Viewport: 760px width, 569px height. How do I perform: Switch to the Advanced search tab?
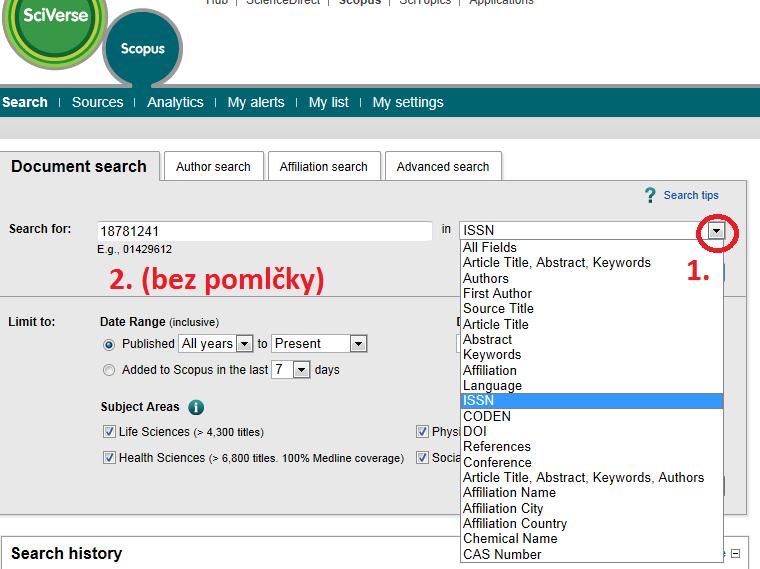click(443, 166)
